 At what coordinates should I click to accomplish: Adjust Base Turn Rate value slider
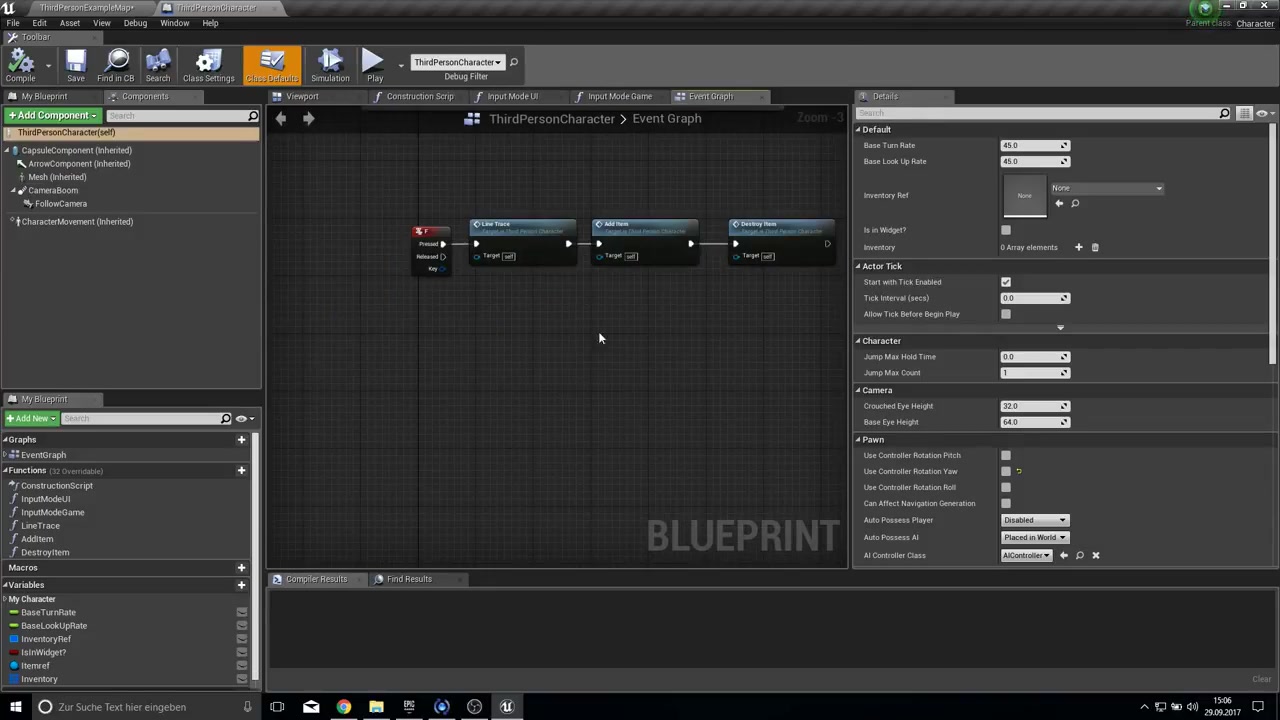point(1035,146)
